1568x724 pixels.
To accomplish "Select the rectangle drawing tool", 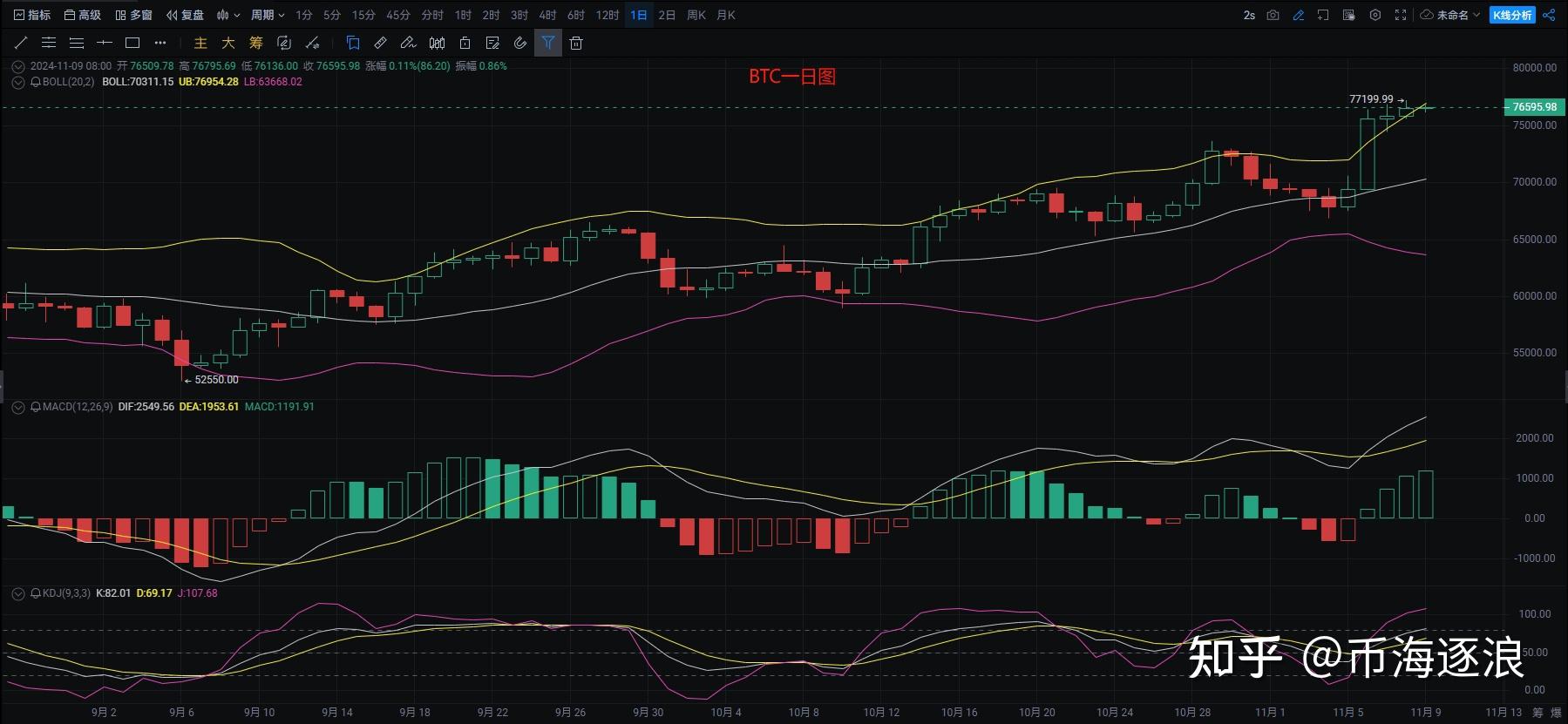I will (x=132, y=43).
